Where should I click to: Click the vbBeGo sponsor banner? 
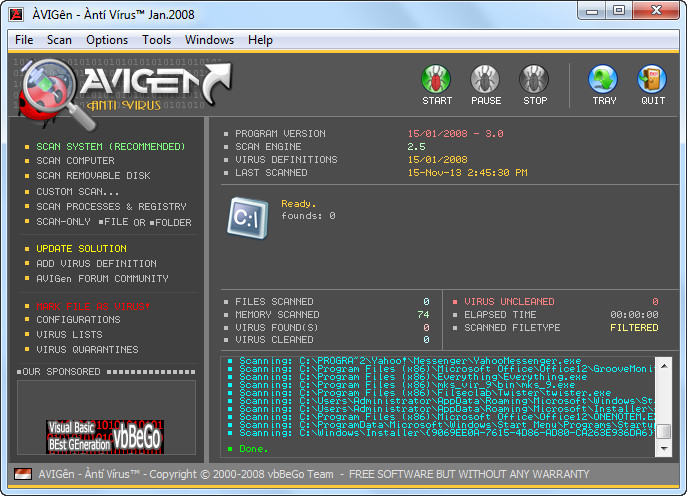105,436
